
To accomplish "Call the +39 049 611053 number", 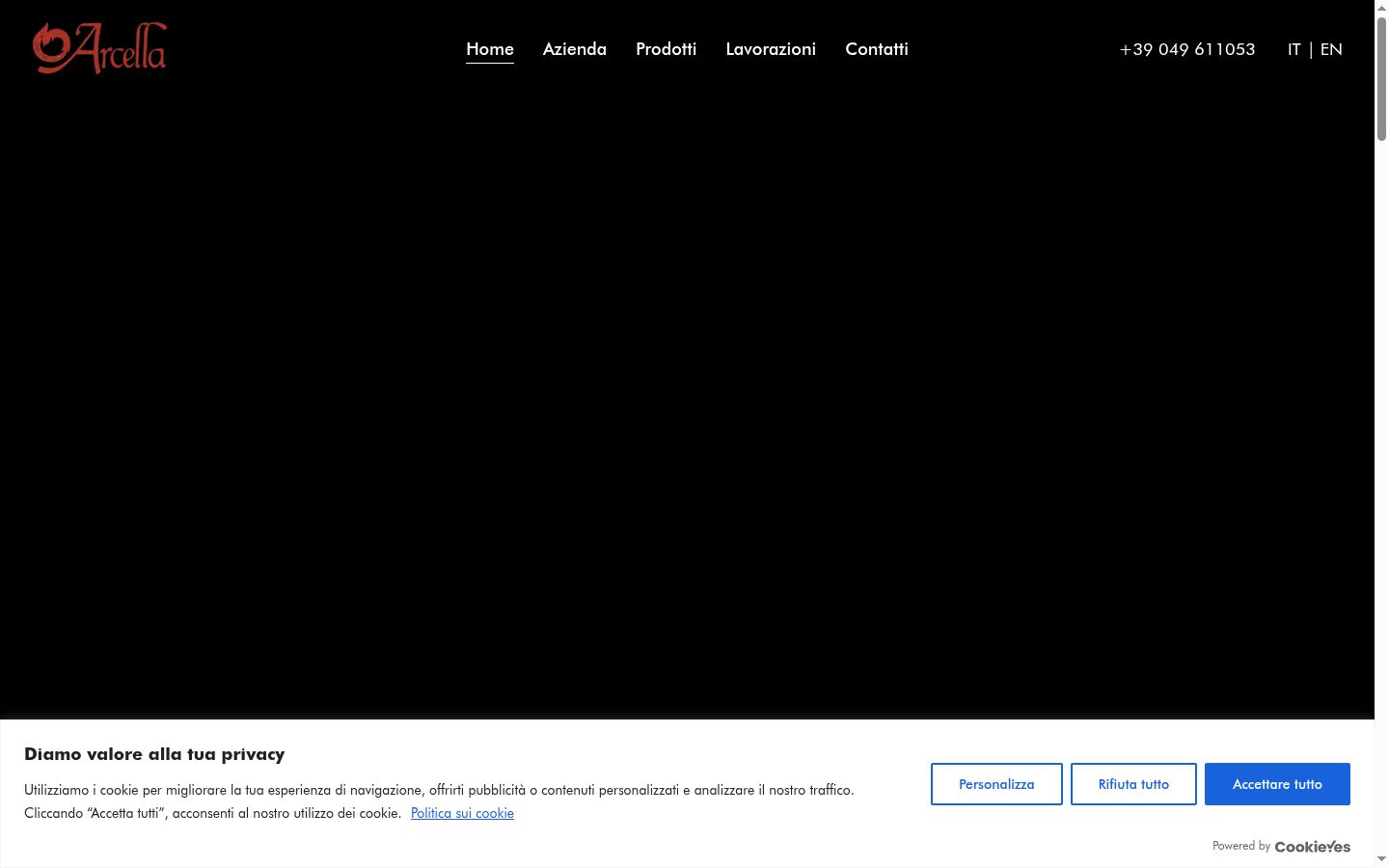I will pos(1187,49).
